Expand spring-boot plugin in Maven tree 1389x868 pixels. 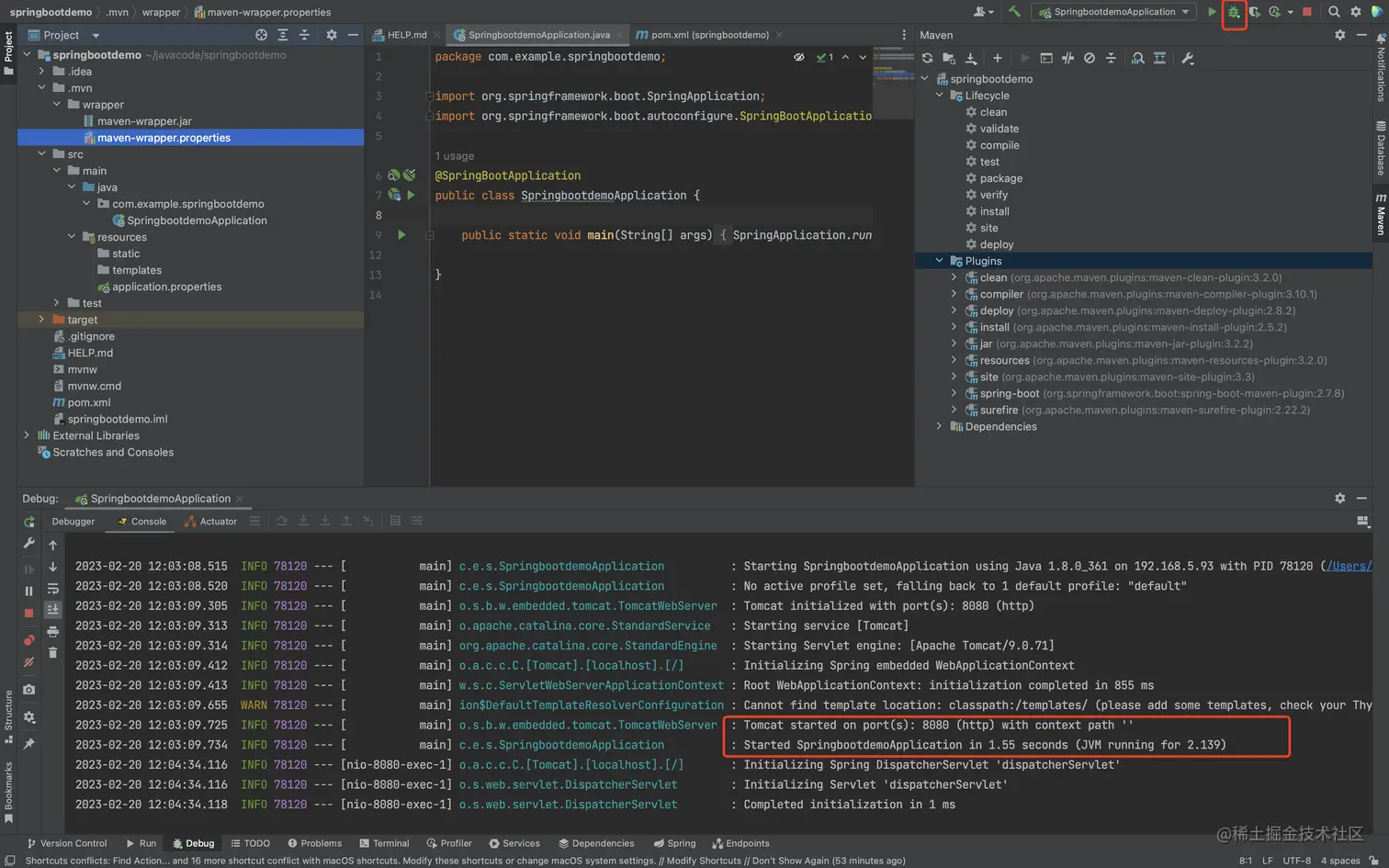tap(954, 393)
